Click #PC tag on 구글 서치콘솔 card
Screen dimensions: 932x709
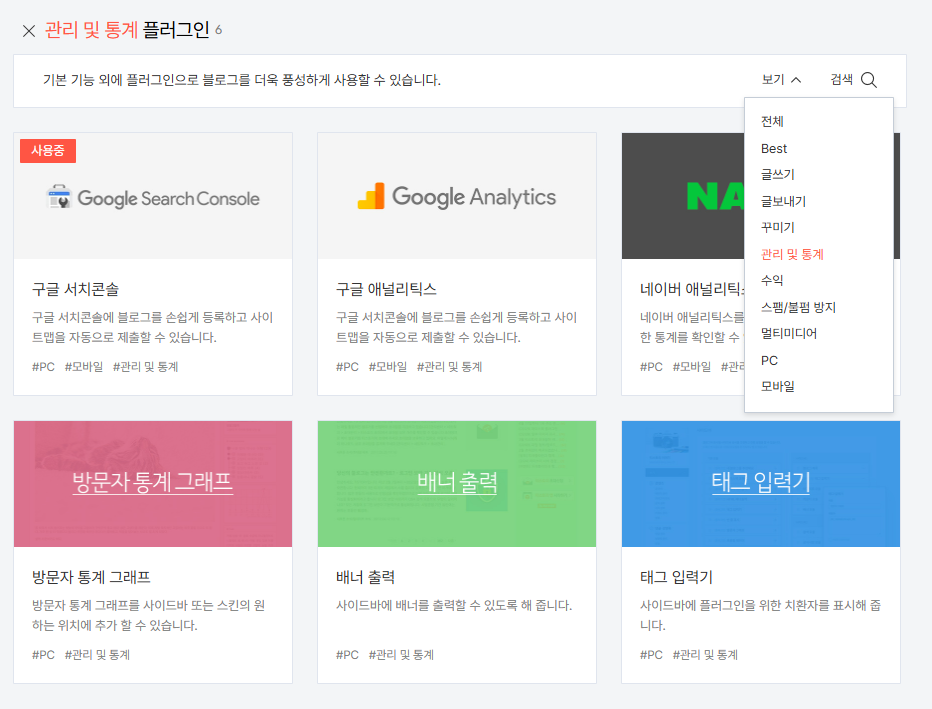coord(43,367)
